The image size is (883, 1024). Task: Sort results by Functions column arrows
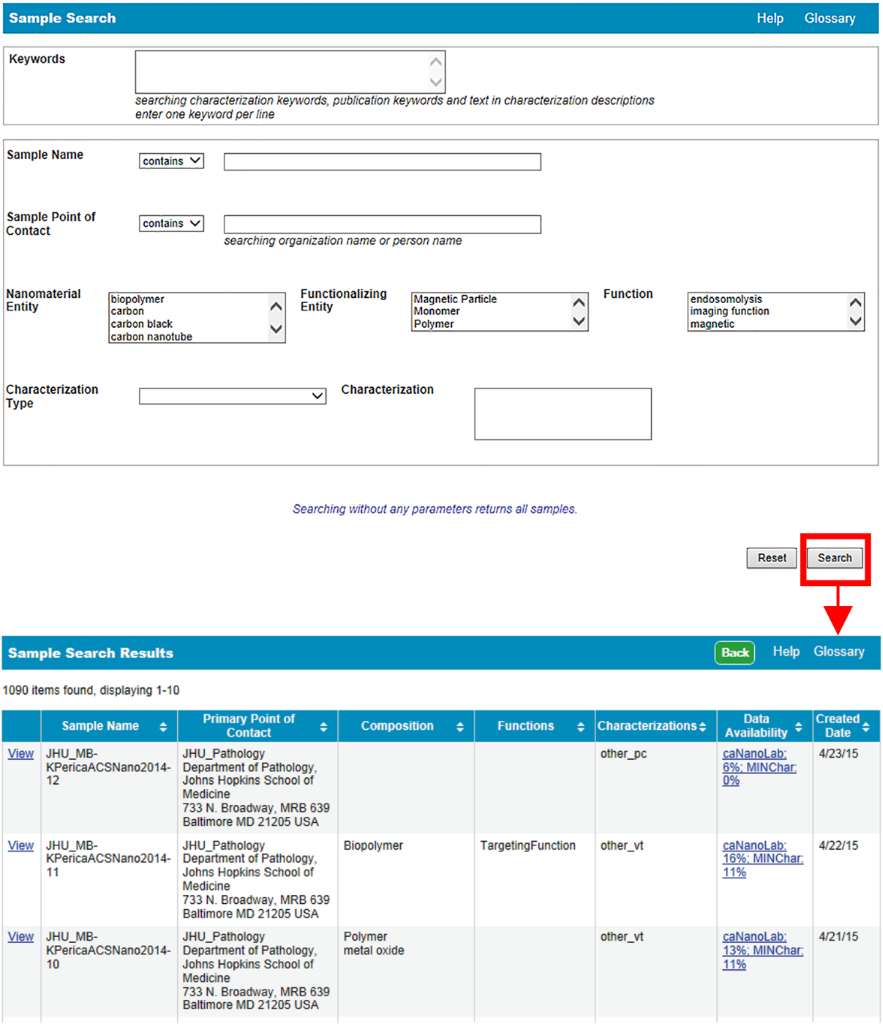coord(580,727)
